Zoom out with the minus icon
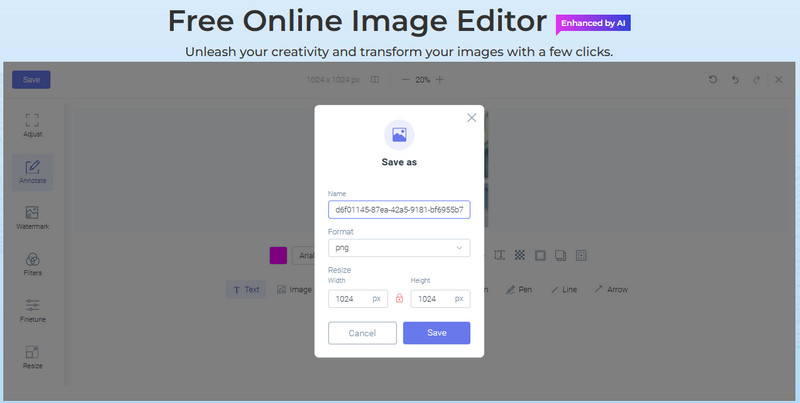This screenshot has height=403, width=800. (406, 80)
